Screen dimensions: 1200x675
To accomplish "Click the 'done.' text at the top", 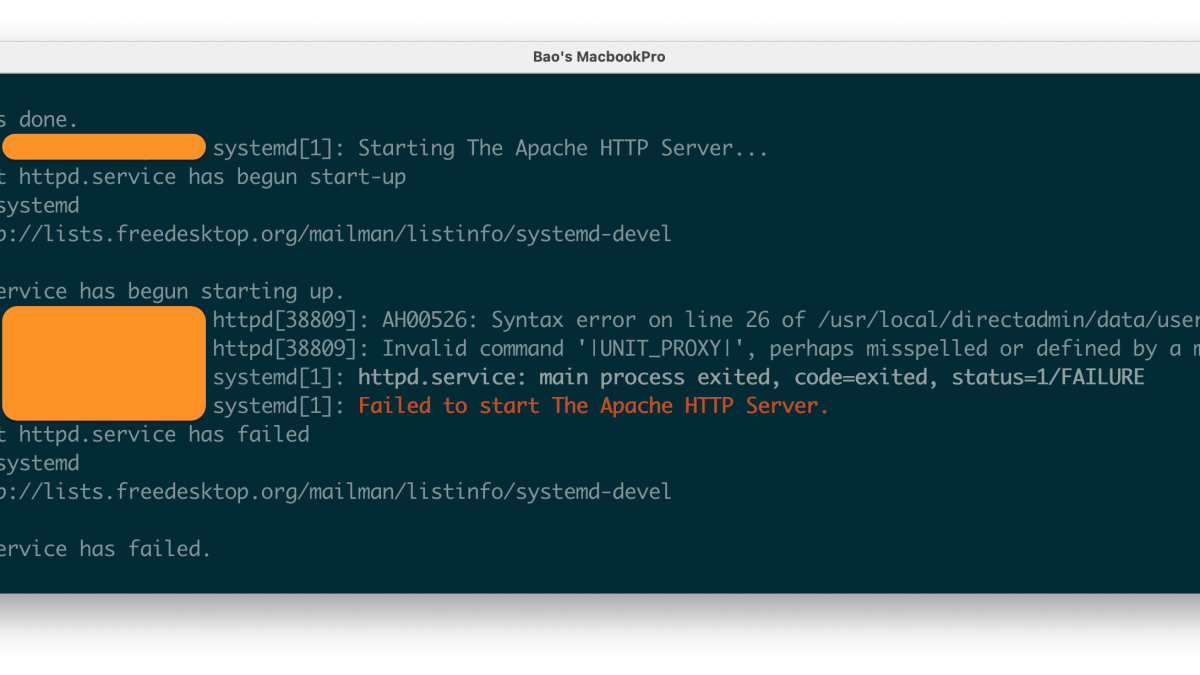I will click(45, 118).
